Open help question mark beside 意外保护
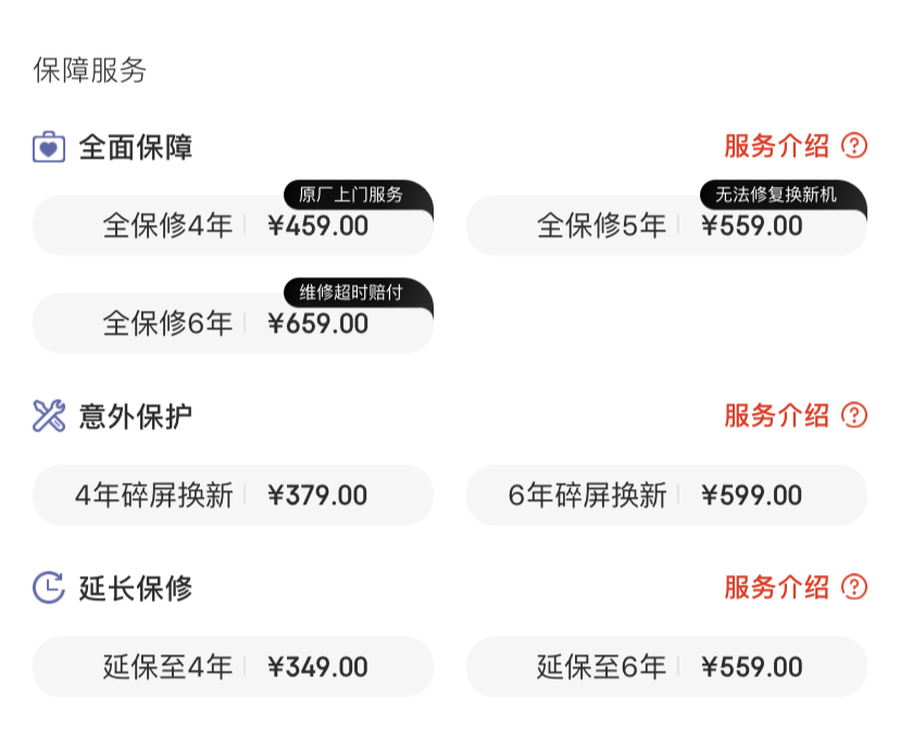 pyautogui.click(x=854, y=415)
